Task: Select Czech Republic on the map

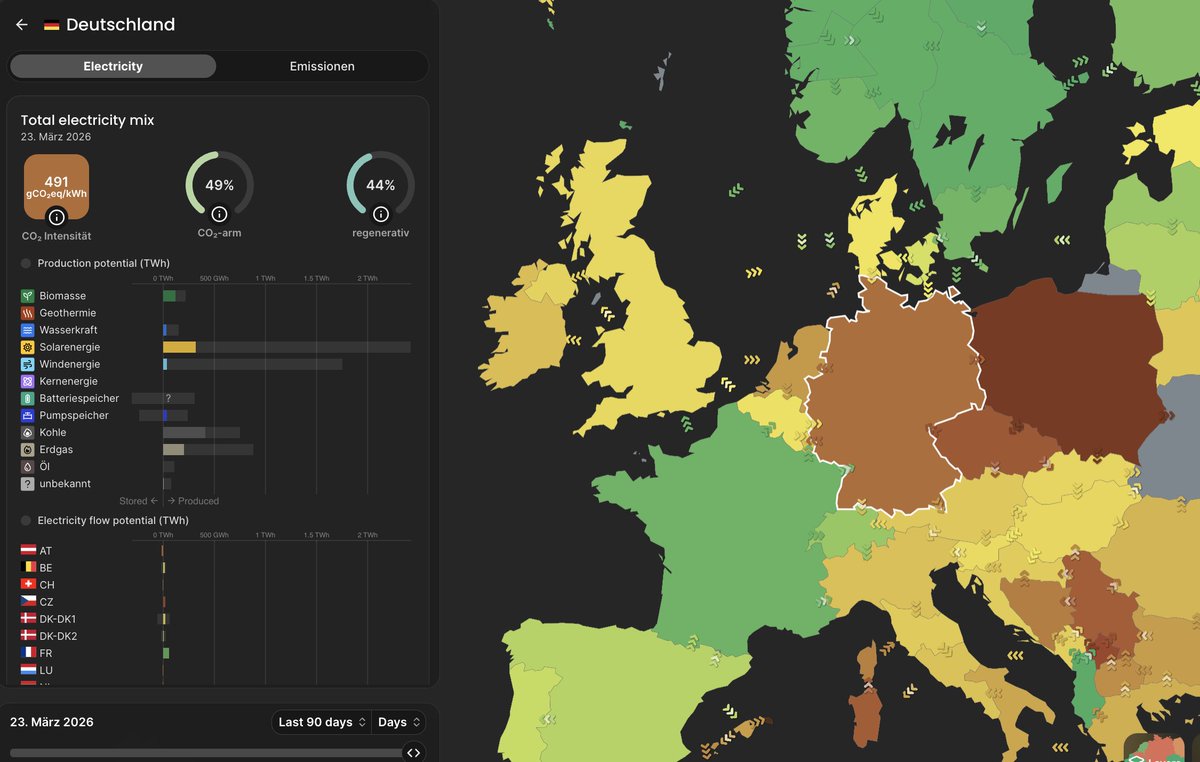Action: pos(990,440)
